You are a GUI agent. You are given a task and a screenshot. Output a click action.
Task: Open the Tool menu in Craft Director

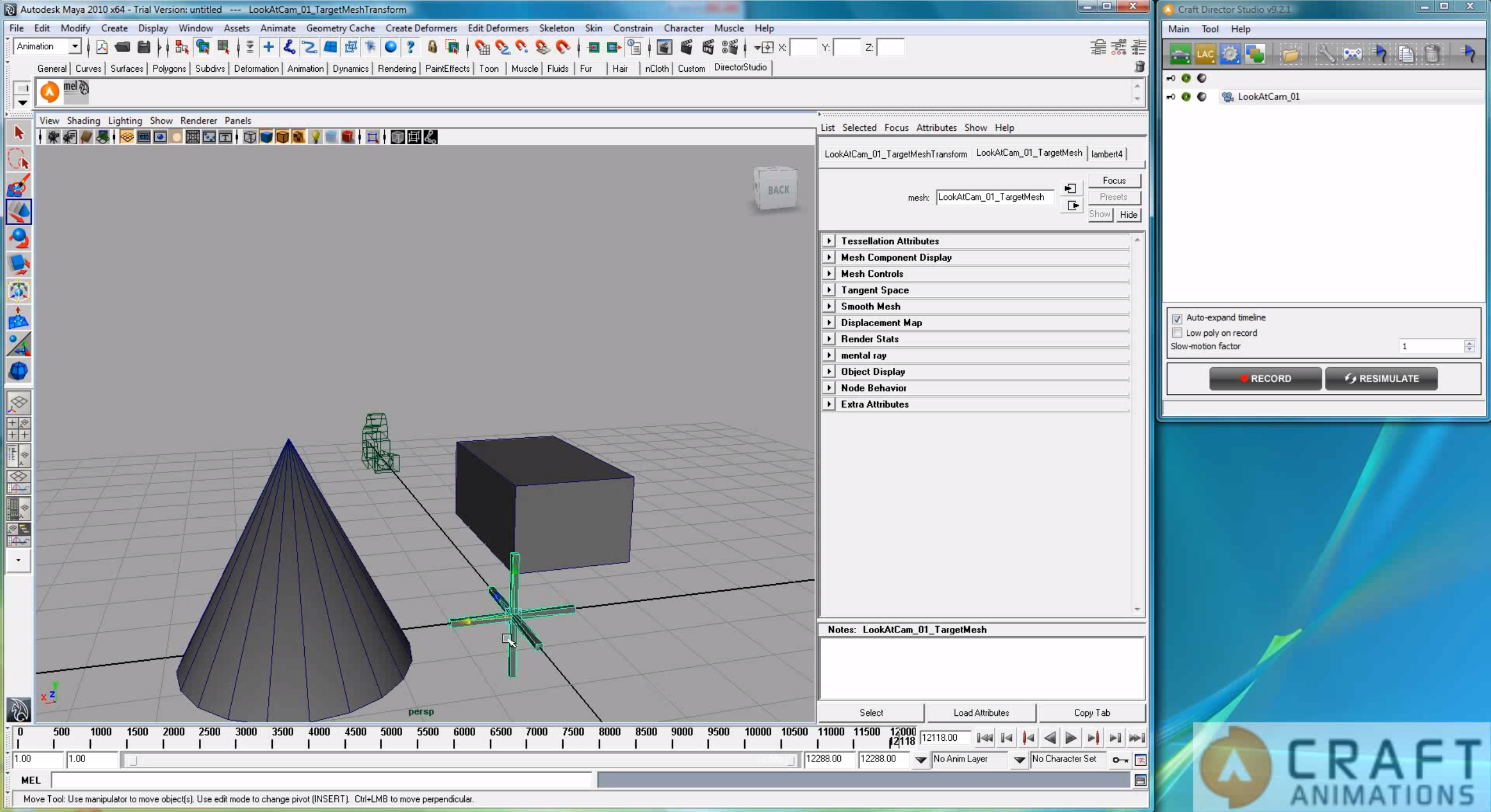point(1209,29)
